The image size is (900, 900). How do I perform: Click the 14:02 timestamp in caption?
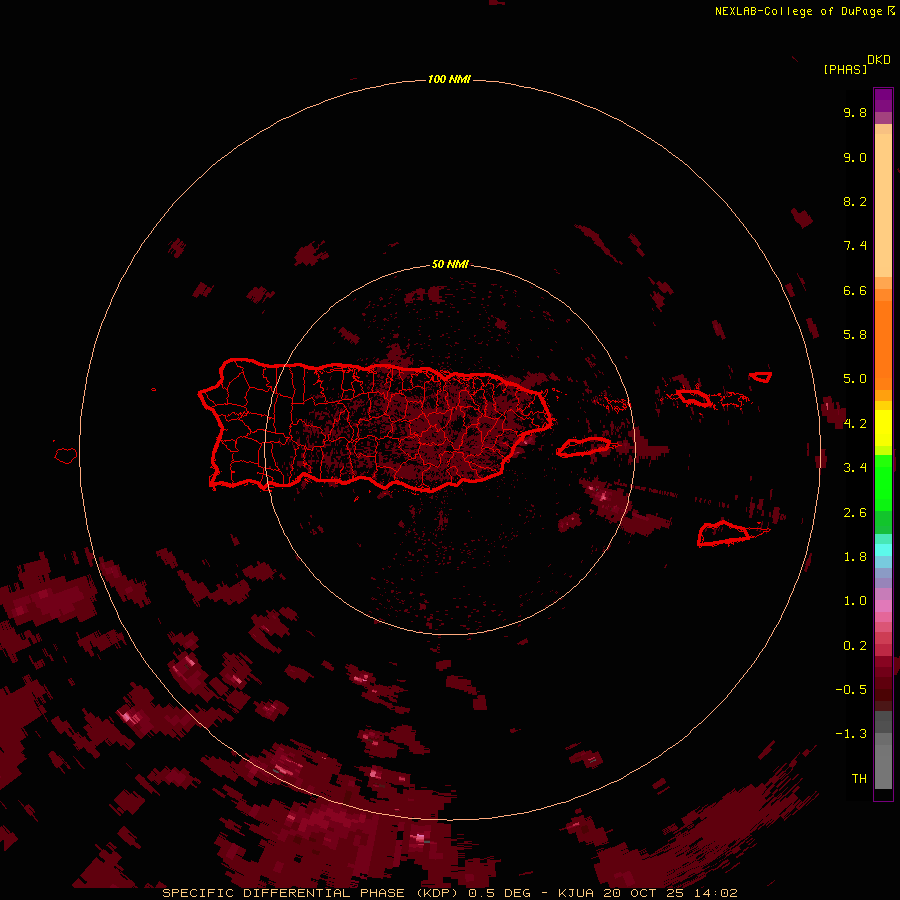[x=715, y=893]
